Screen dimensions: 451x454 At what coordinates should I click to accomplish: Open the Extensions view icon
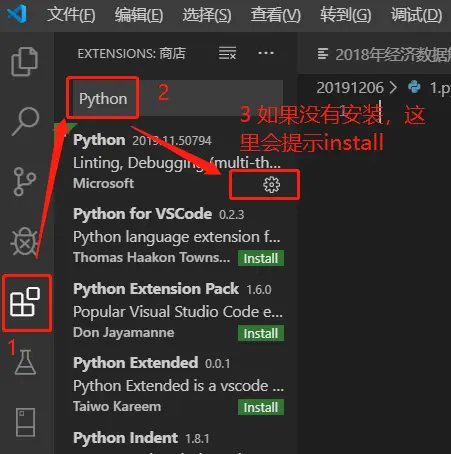25,302
